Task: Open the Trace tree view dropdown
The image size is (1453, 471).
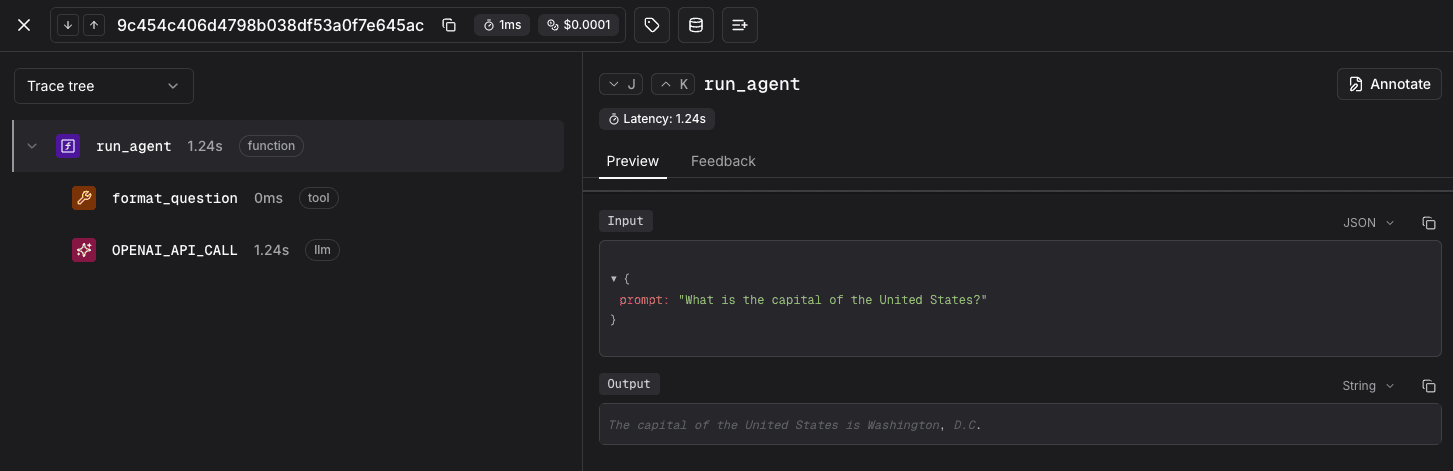Action: coord(104,86)
